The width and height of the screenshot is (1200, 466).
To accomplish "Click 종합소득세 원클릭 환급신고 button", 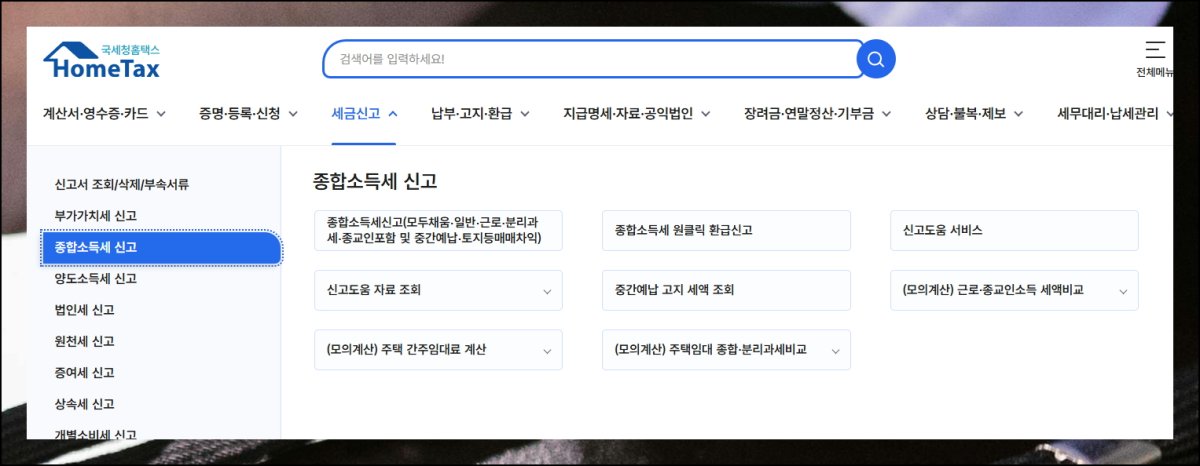I will click(x=726, y=230).
